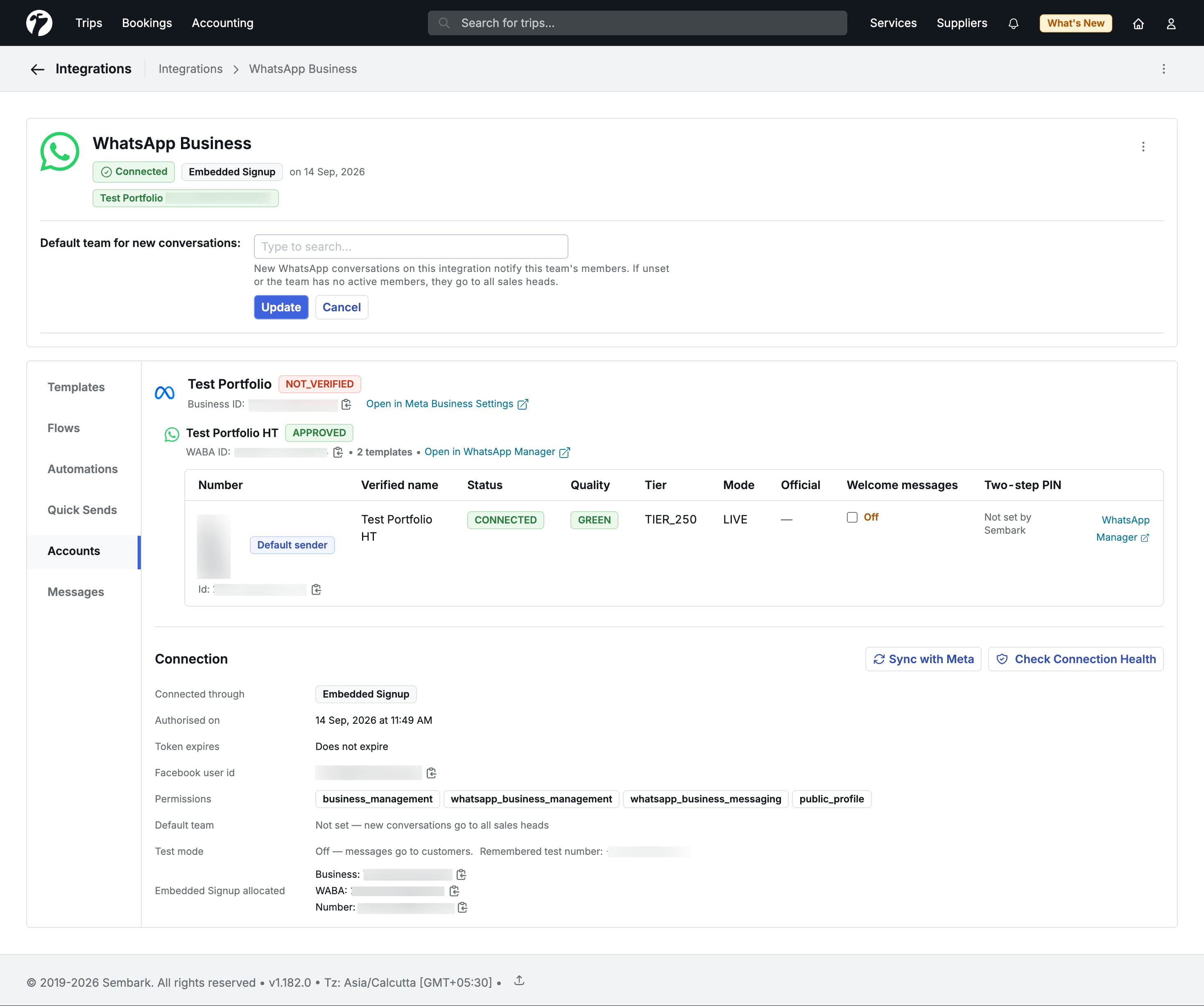This screenshot has height=1006, width=1204.
Task: Open the Suppliers menu
Action: tap(962, 23)
